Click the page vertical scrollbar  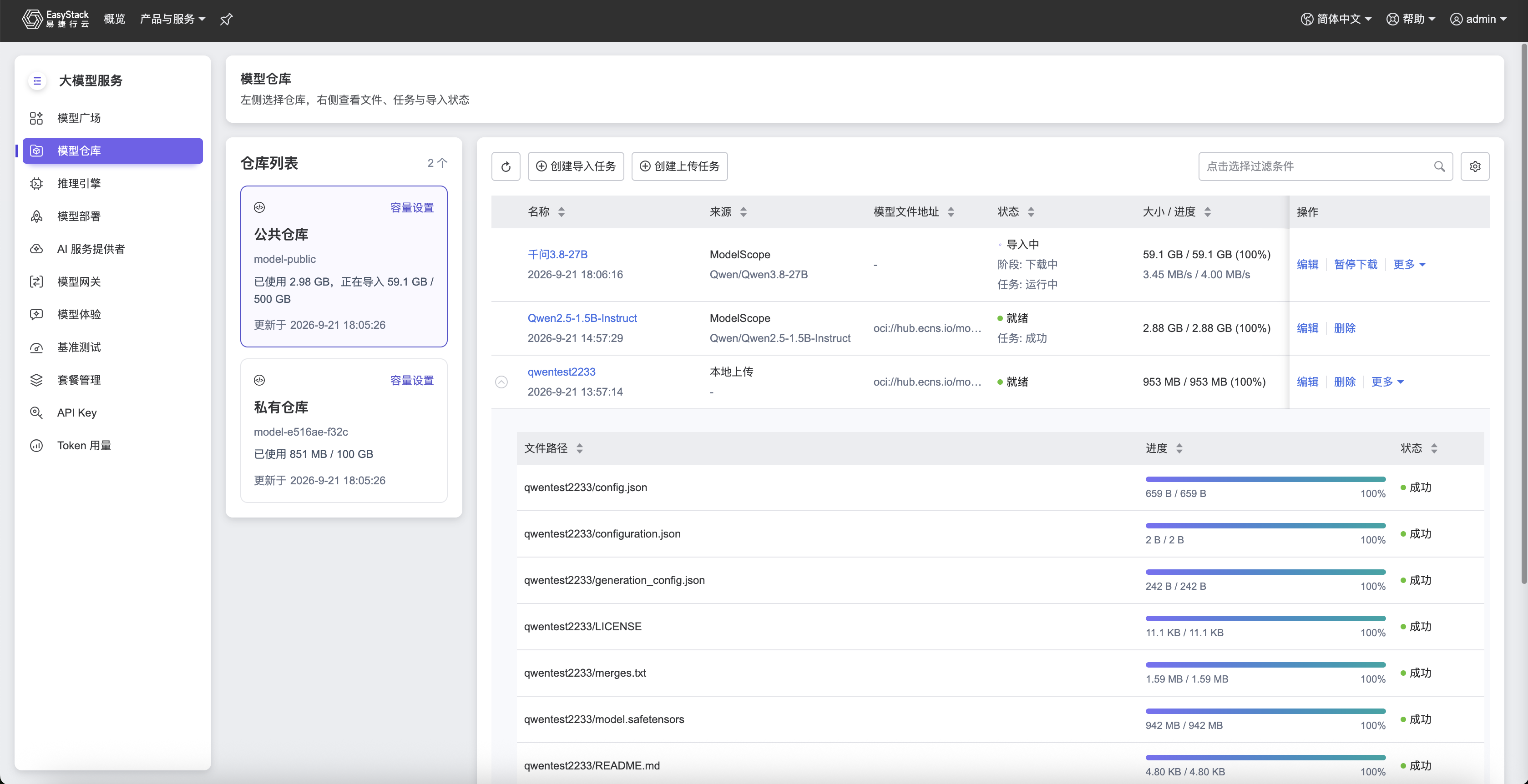point(1523,314)
